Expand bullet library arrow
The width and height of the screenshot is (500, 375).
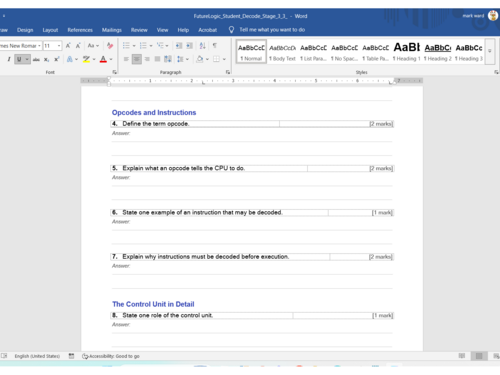click(x=134, y=46)
